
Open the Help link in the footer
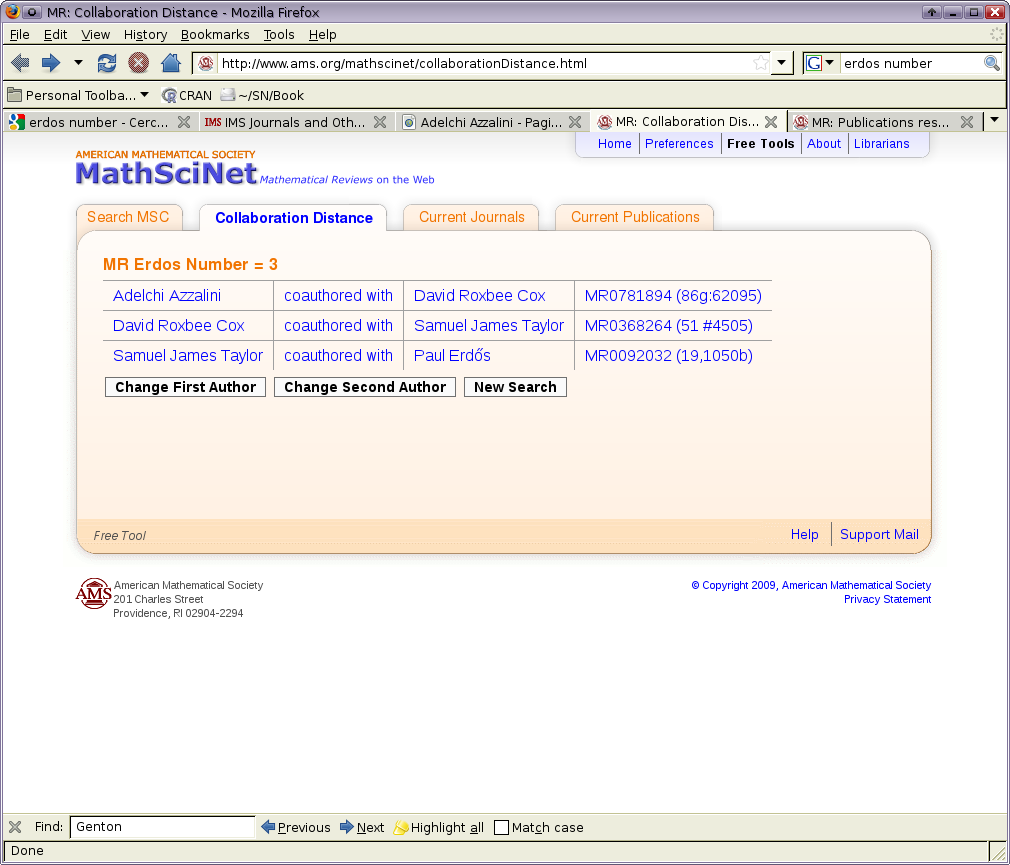(805, 535)
